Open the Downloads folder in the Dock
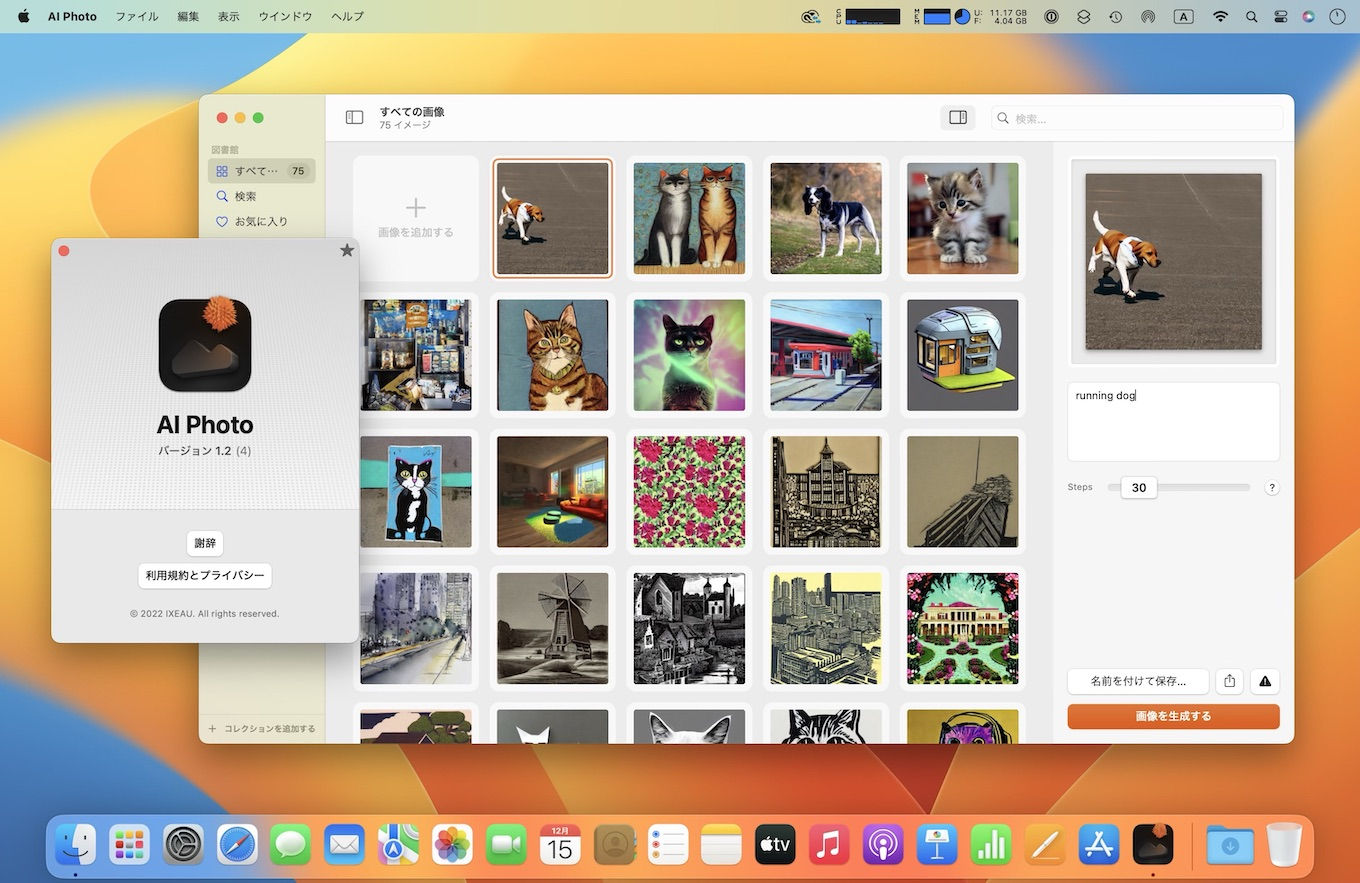The height and width of the screenshot is (883, 1360). tap(1230, 845)
